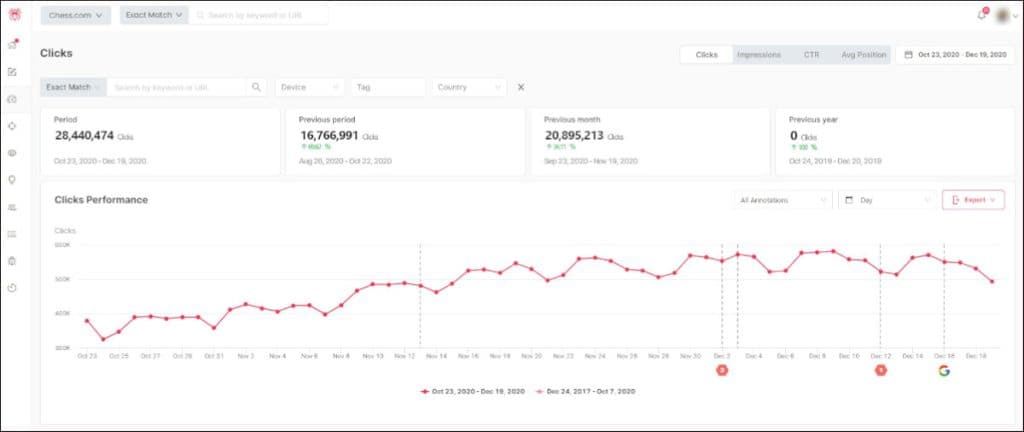Open the user avatar menu
This screenshot has width=1024, height=432.
1003,16
